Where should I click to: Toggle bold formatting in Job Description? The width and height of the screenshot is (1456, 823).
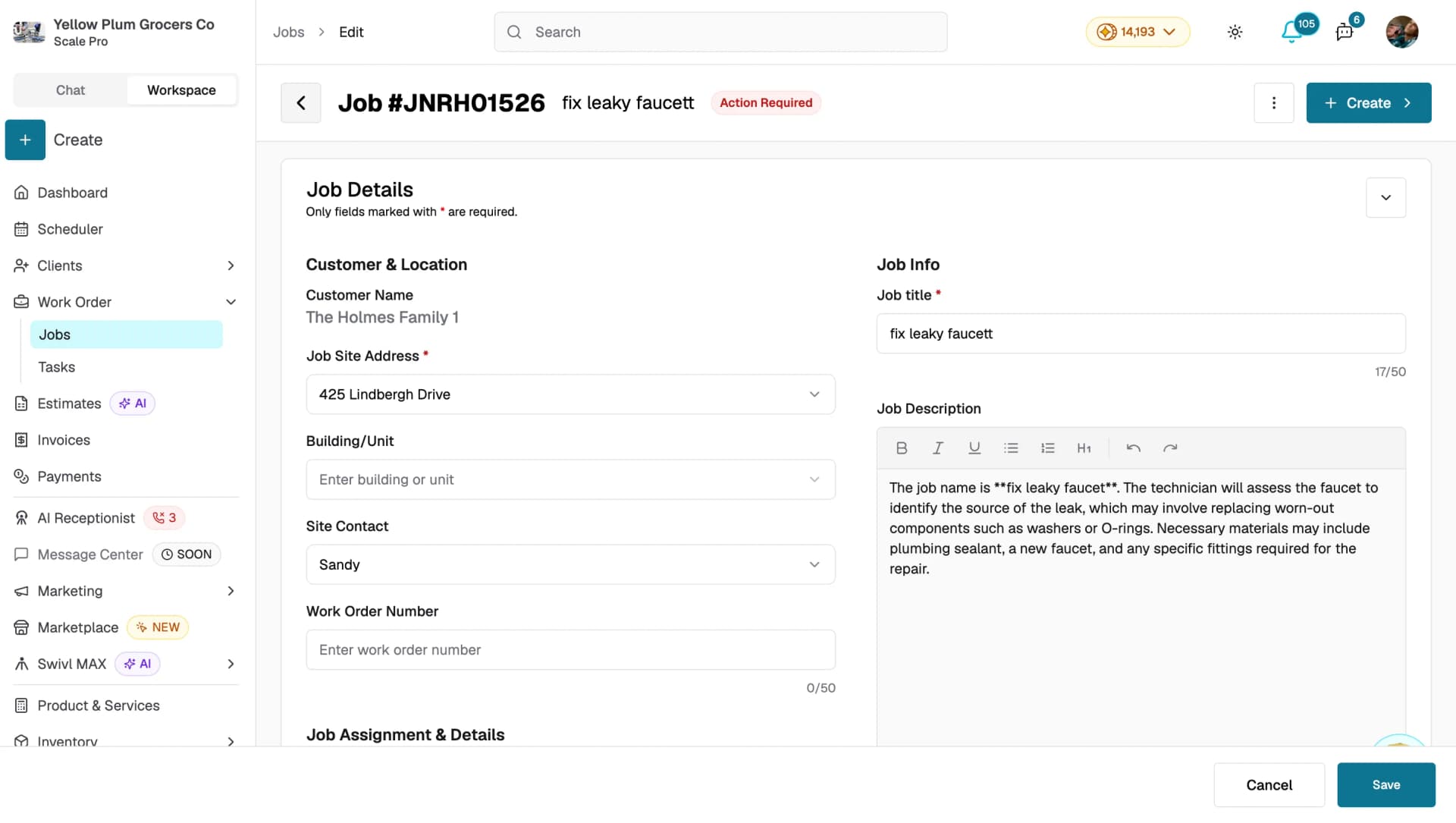pos(902,448)
